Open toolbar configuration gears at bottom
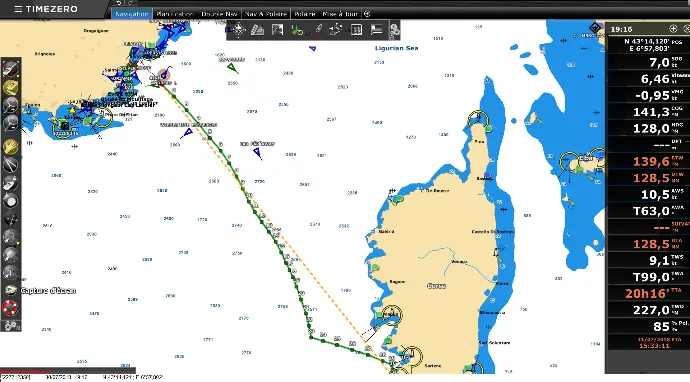690x382 pixels. click(x=11, y=326)
